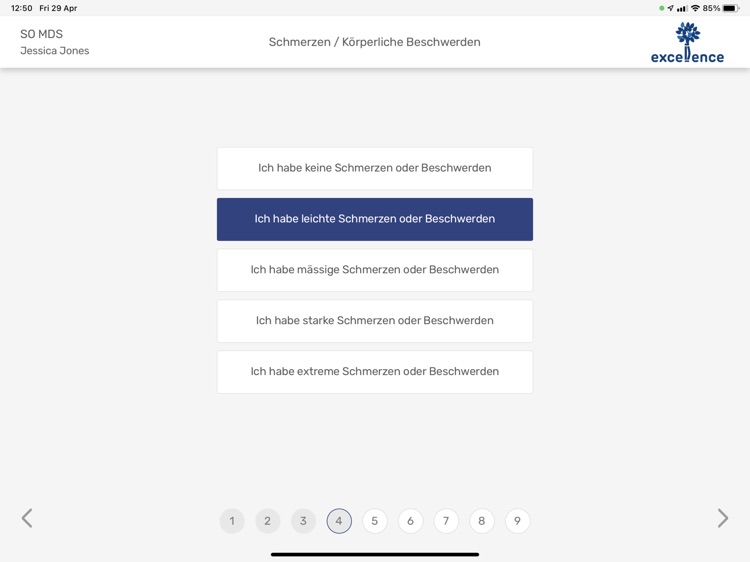
Task: Tap the '85%' battery percentage
Action: 711,8
